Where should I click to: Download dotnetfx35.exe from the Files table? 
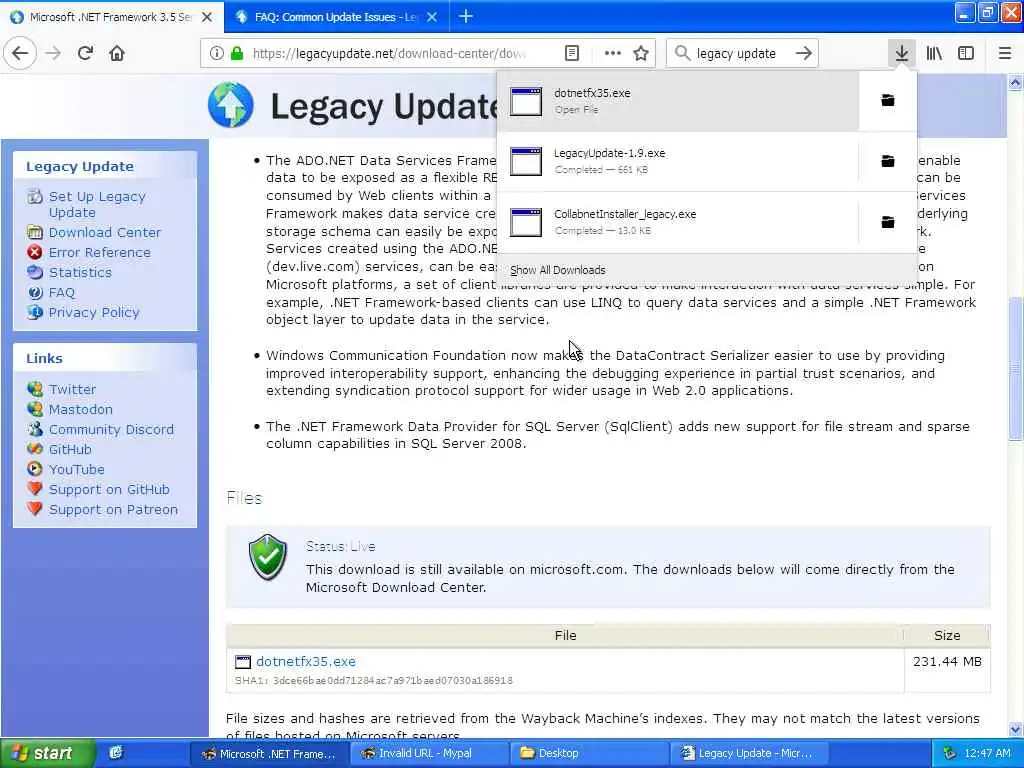pyautogui.click(x=306, y=662)
